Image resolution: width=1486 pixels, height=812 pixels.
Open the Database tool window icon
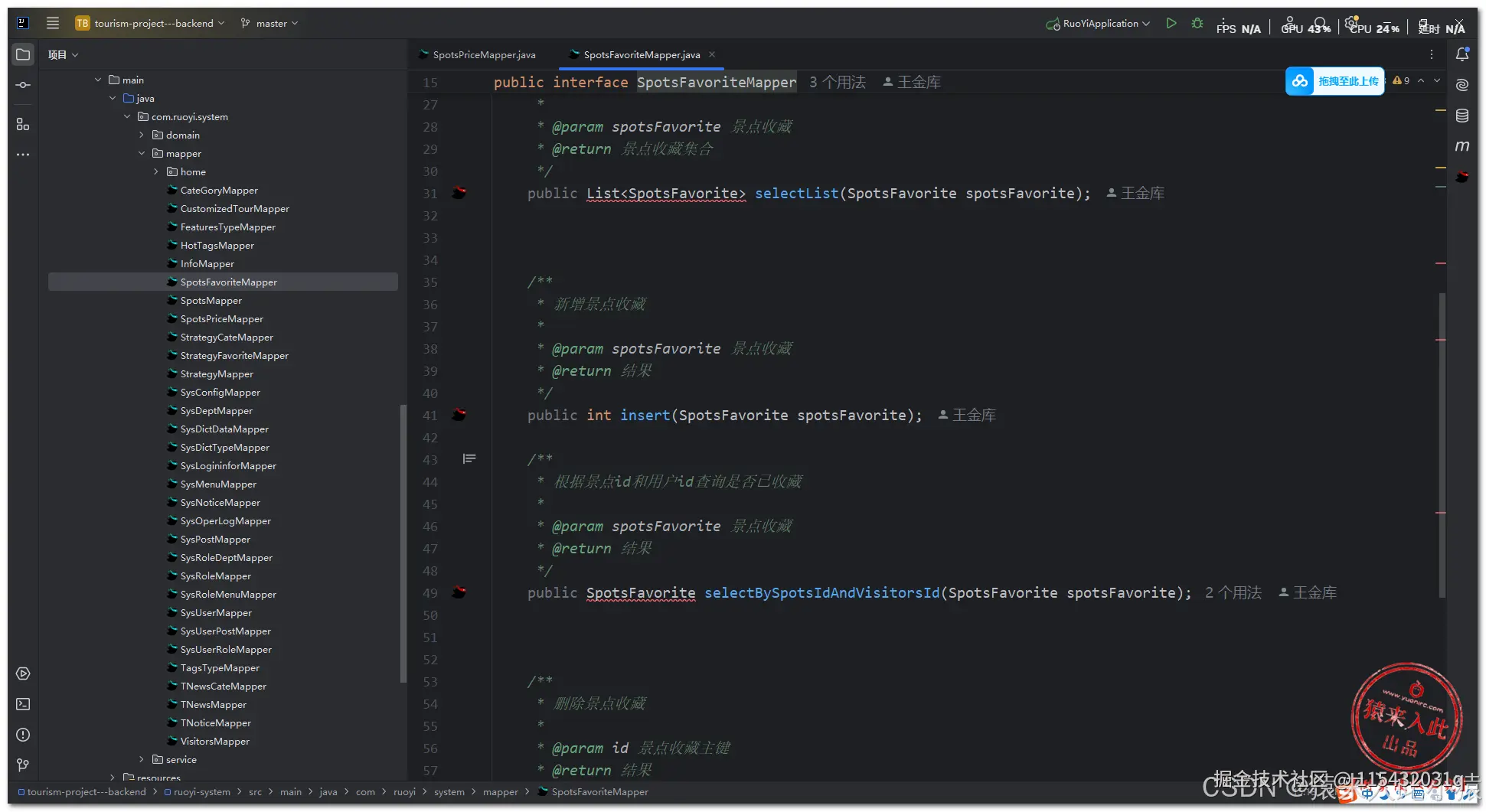click(x=1462, y=116)
